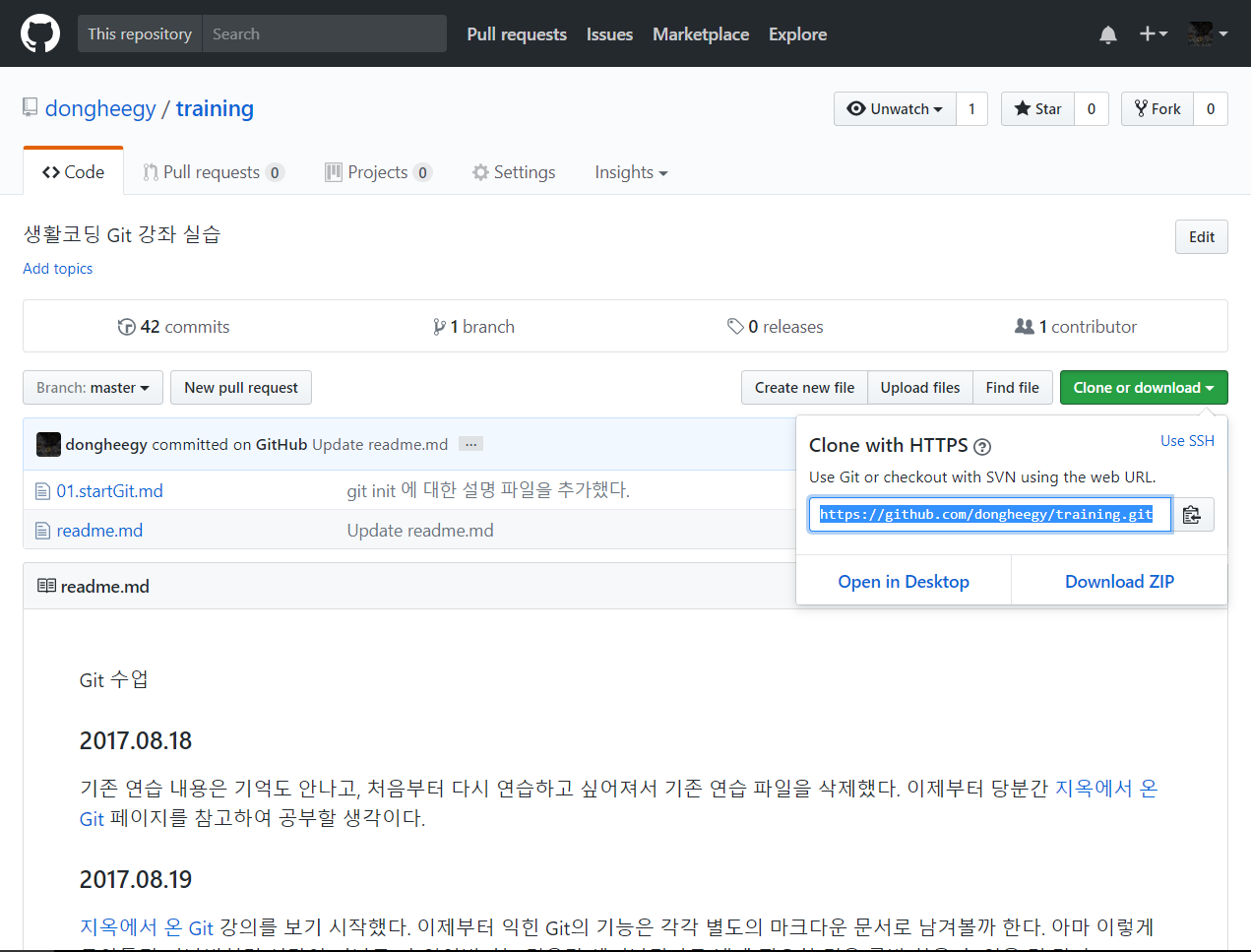Click the Find file button
The width and height of the screenshot is (1251, 952).
tap(1013, 388)
